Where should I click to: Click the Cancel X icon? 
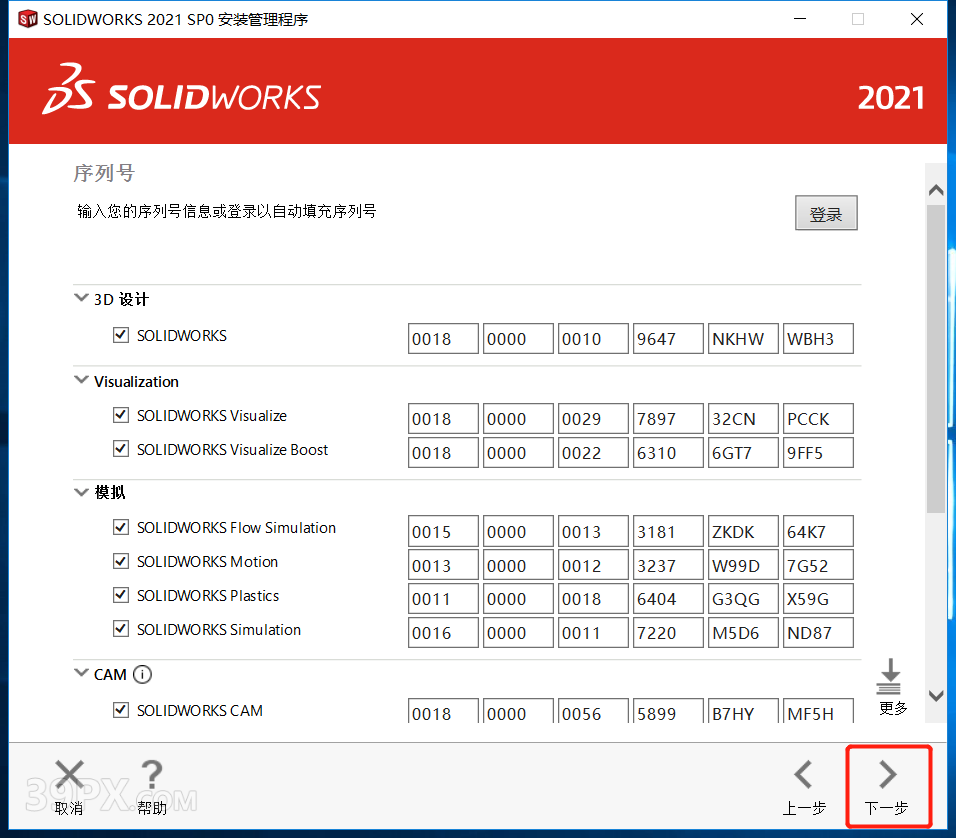69,775
